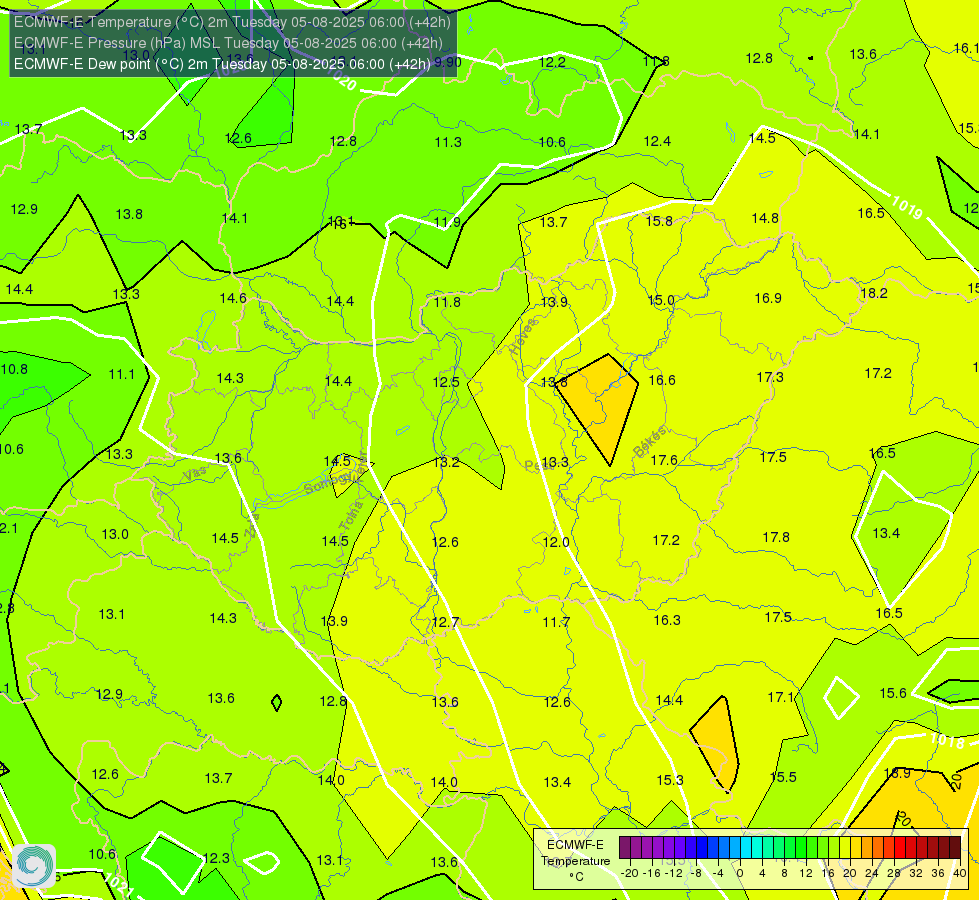Click the swirl logo icon at bottom-left

click(x=34, y=866)
